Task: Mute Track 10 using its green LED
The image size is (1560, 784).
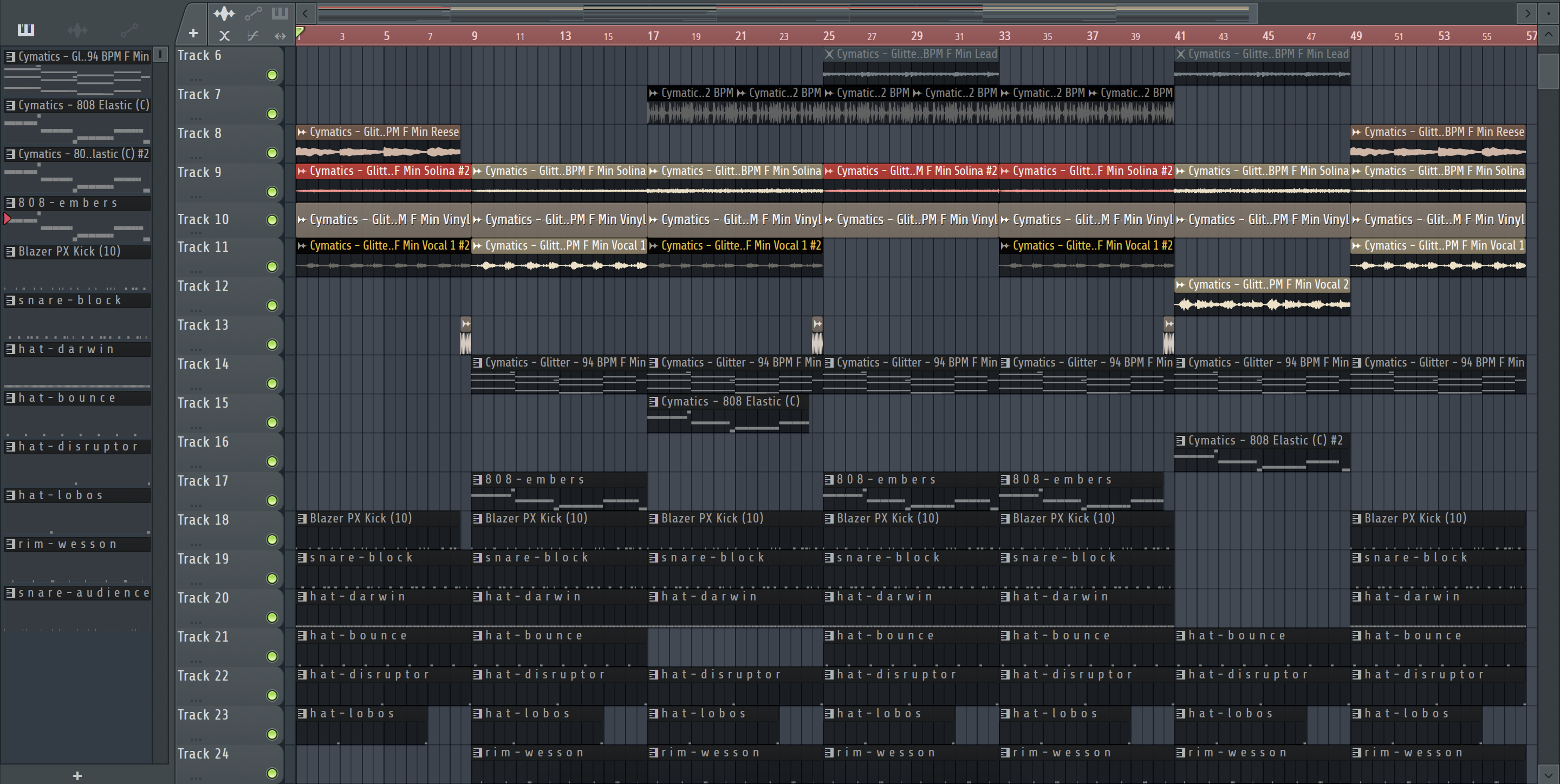Action: pyautogui.click(x=272, y=220)
